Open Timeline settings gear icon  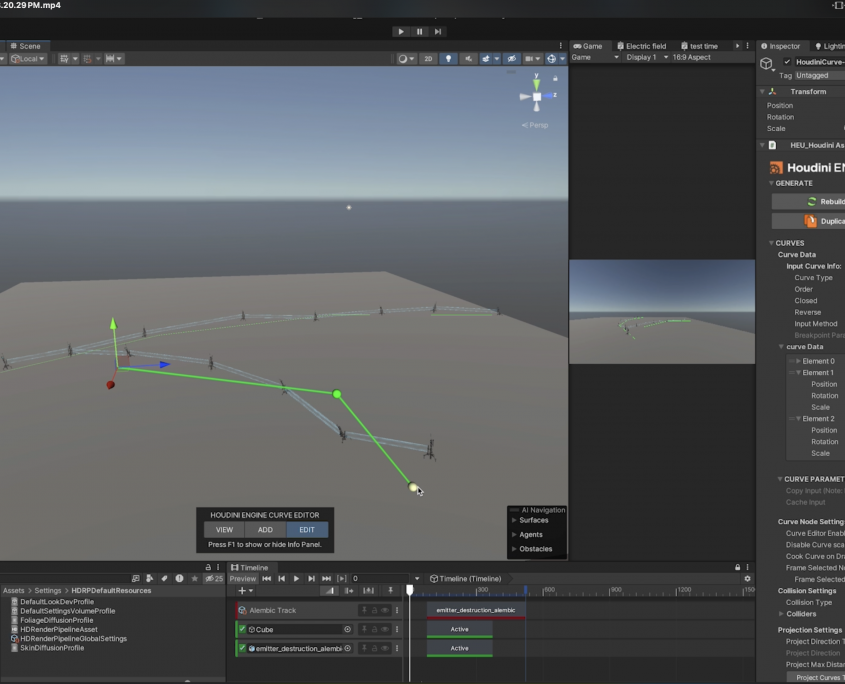pos(747,579)
